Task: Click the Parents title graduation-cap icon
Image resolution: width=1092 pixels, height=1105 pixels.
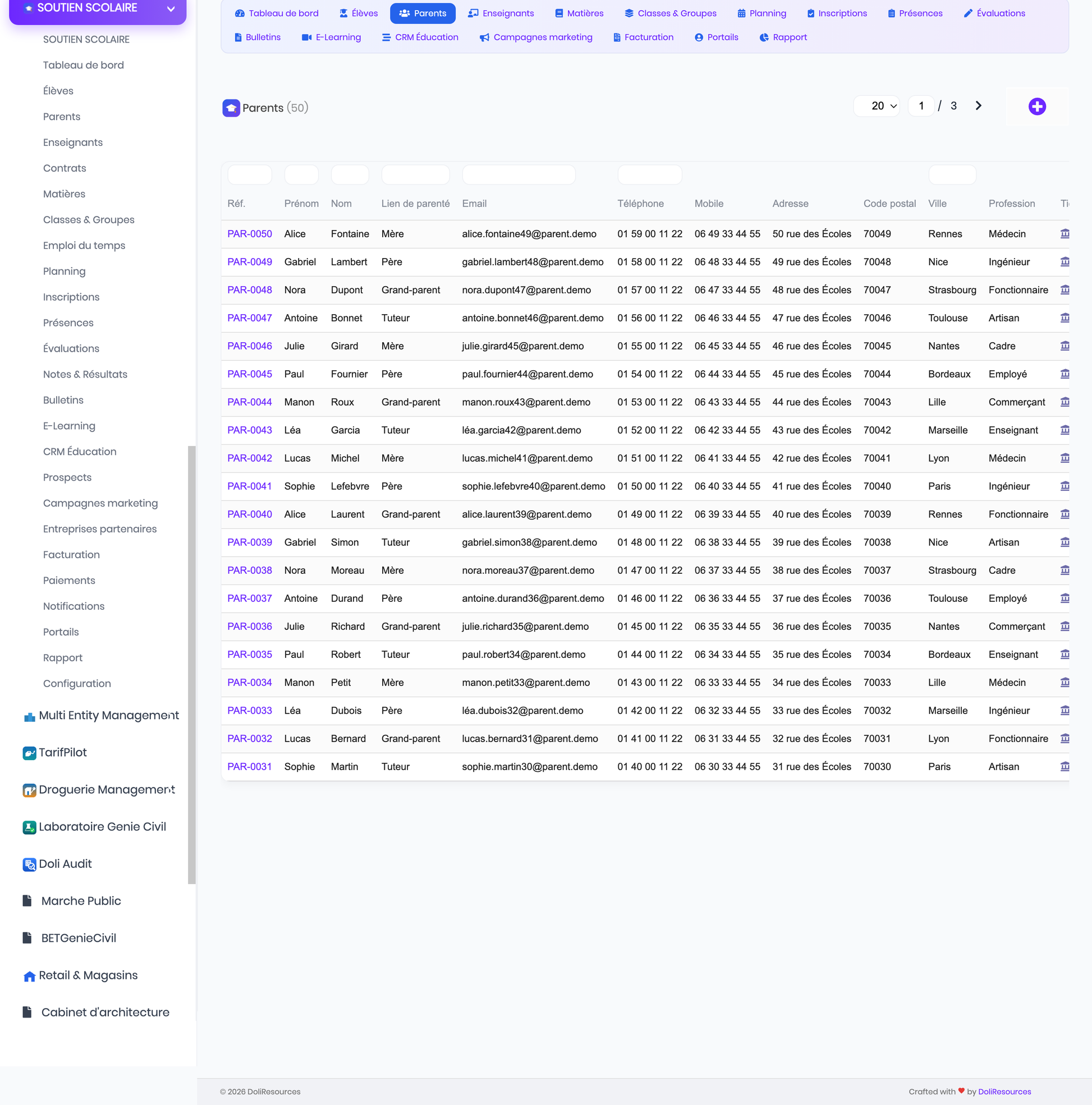Action: click(x=231, y=108)
